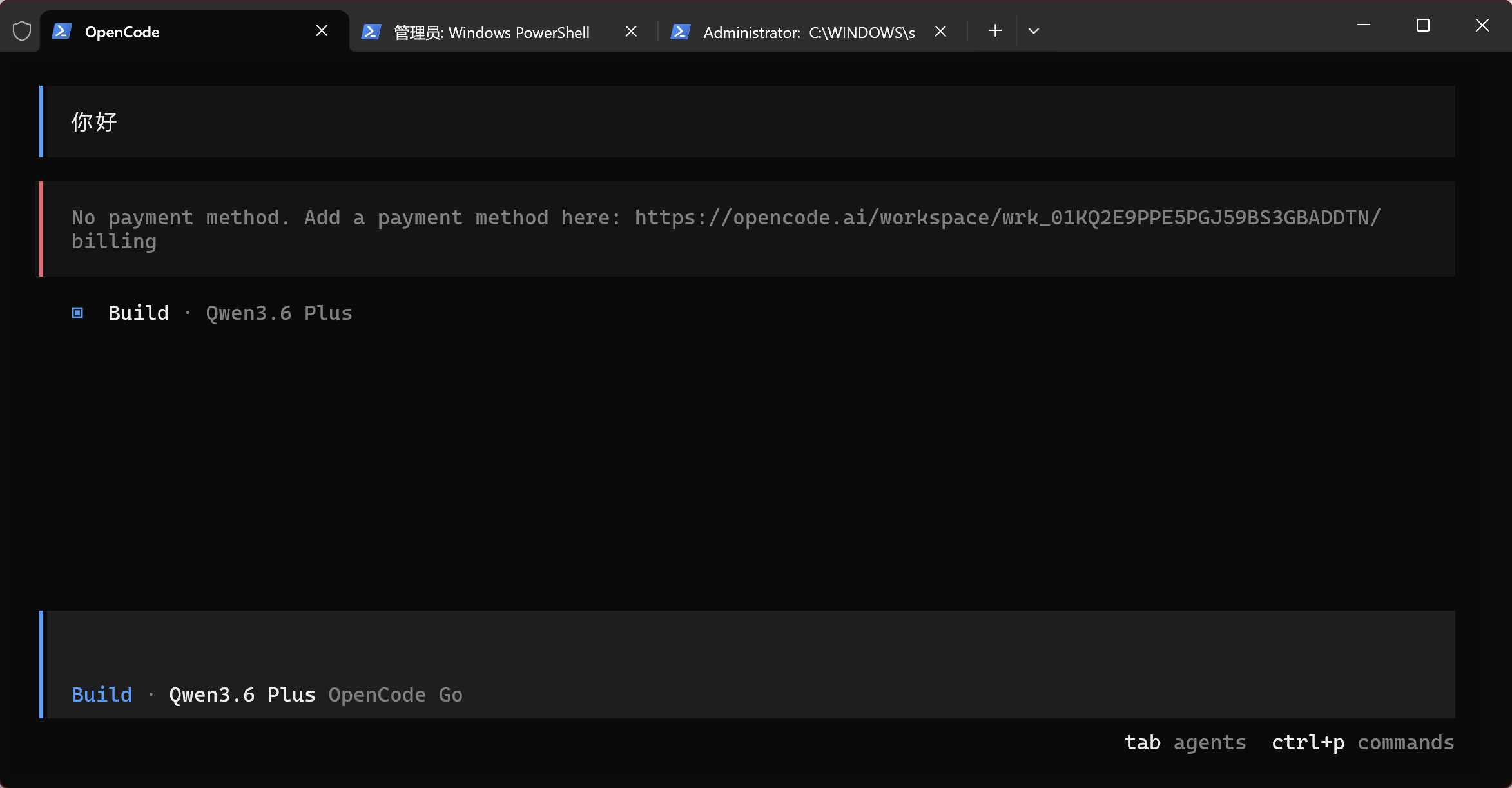The image size is (1512, 788).
Task: Open a new terminal tab
Action: coord(994,31)
